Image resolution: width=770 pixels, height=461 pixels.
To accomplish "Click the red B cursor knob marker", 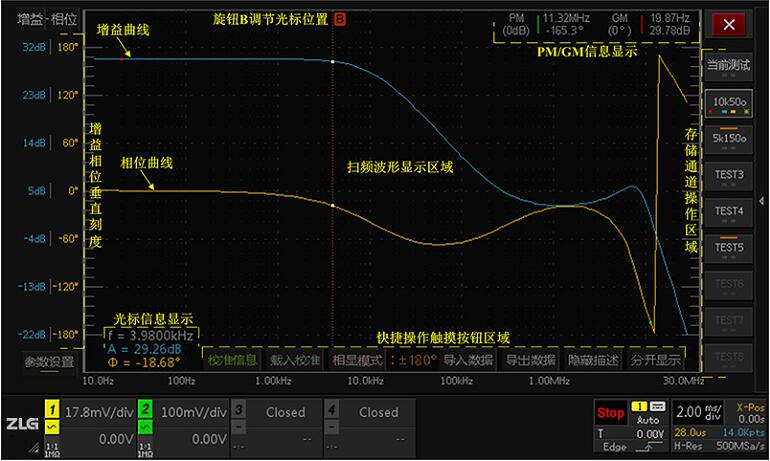I will 339,19.
